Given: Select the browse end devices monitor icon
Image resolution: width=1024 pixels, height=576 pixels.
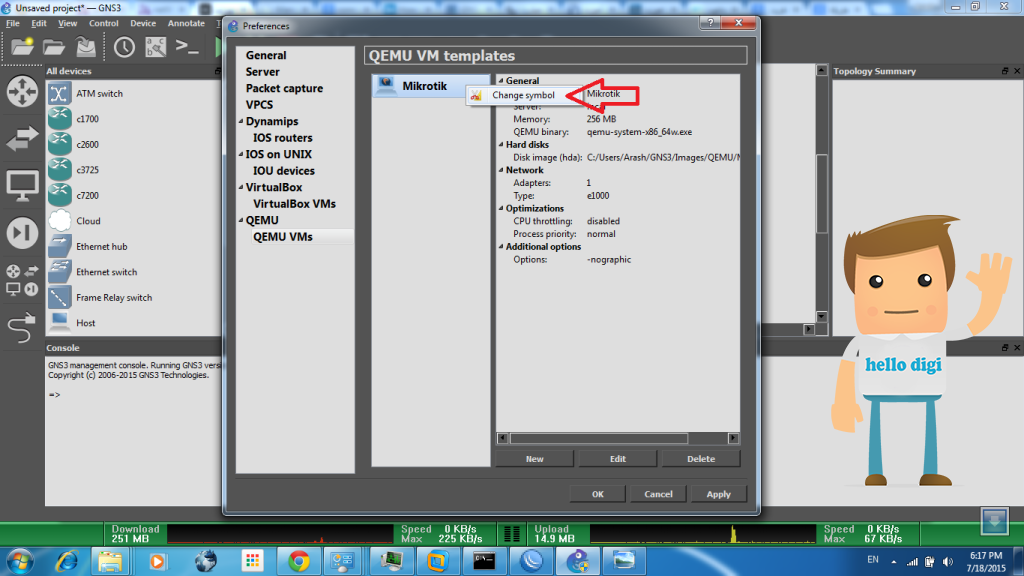Looking at the screenshot, I should (22, 186).
